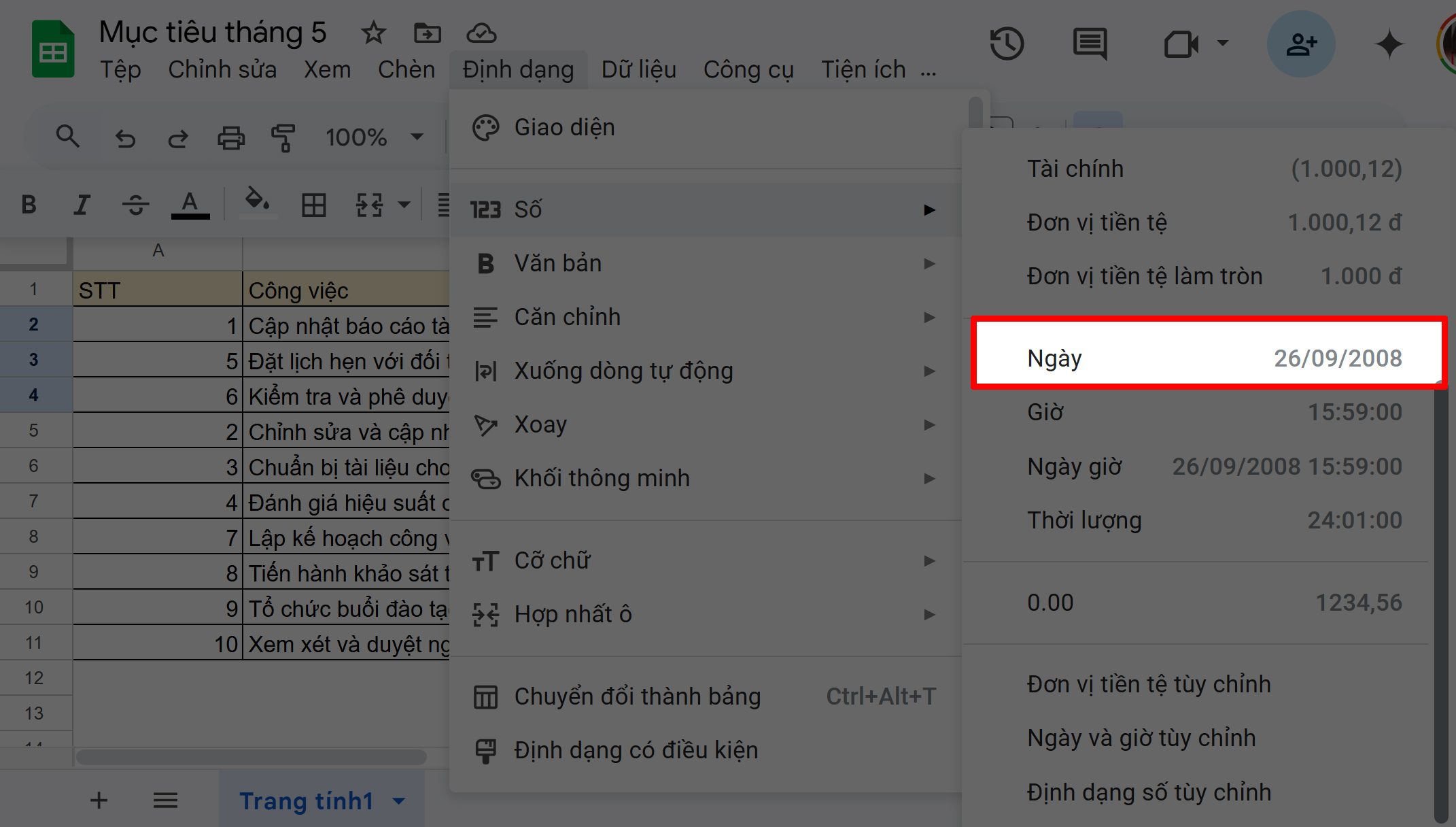Screen dimensions: 1456x827
Task: Click the Redo icon
Action: [178, 137]
